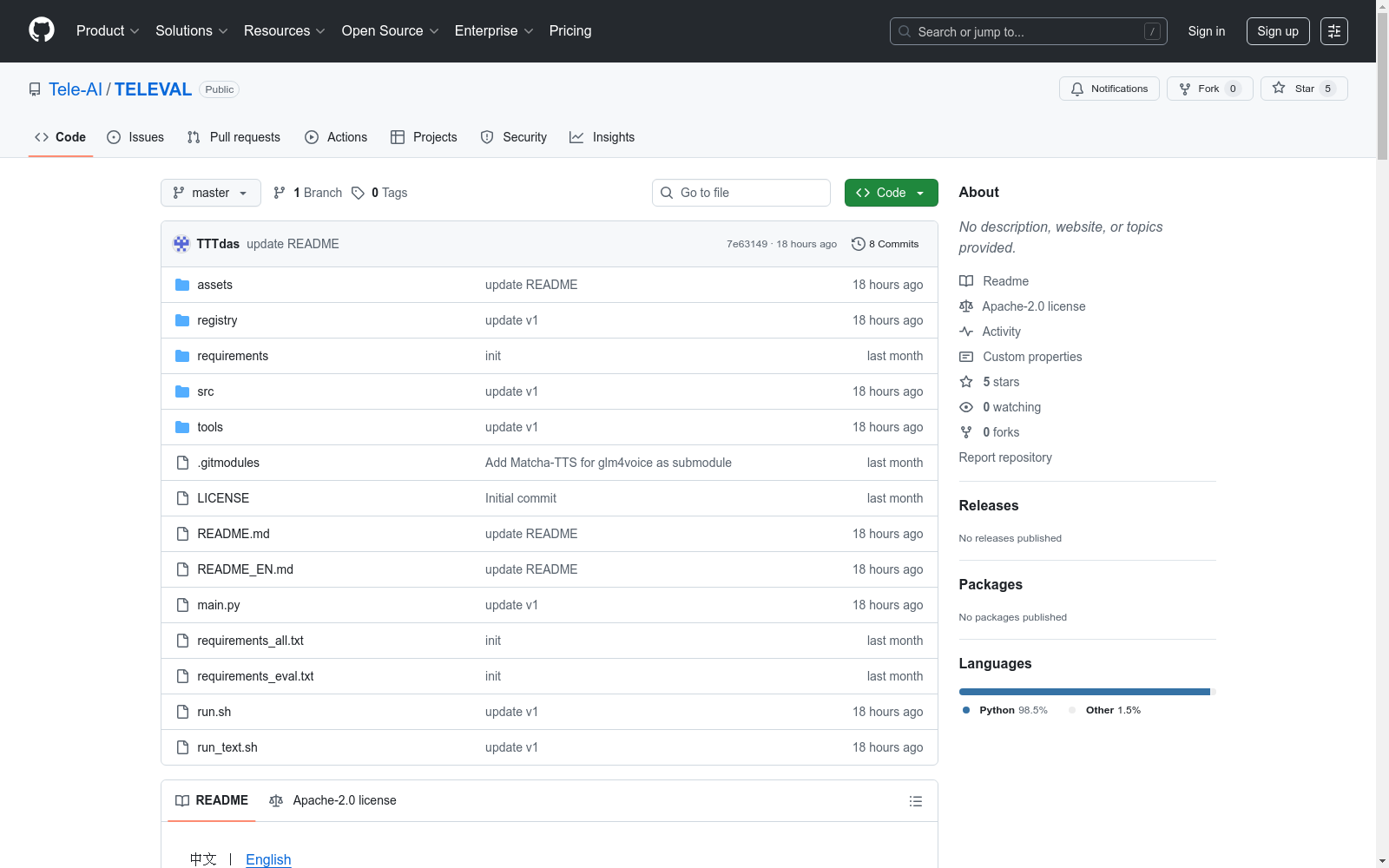The height and width of the screenshot is (868, 1389).
Task: Click the Other language color dot
Action: pyautogui.click(x=1072, y=710)
